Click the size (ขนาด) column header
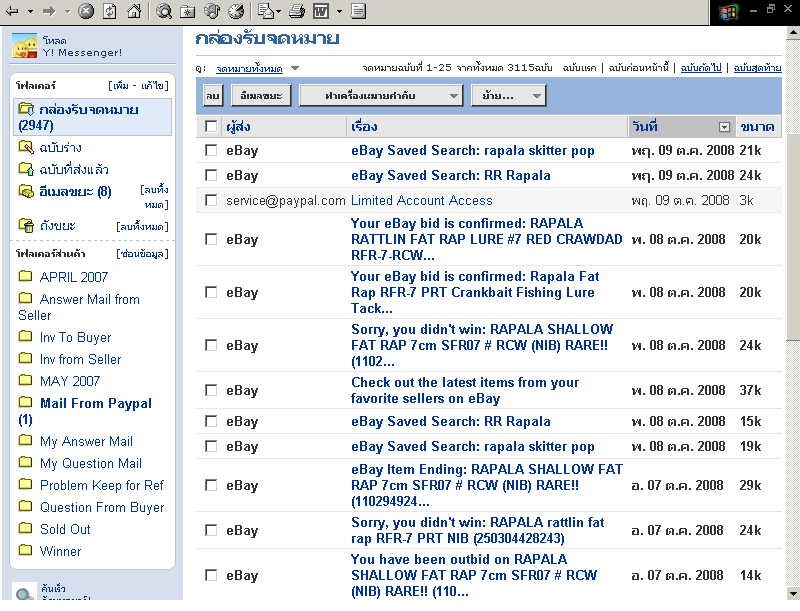Viewport: 800px width, 611px height. coord(757,126)
